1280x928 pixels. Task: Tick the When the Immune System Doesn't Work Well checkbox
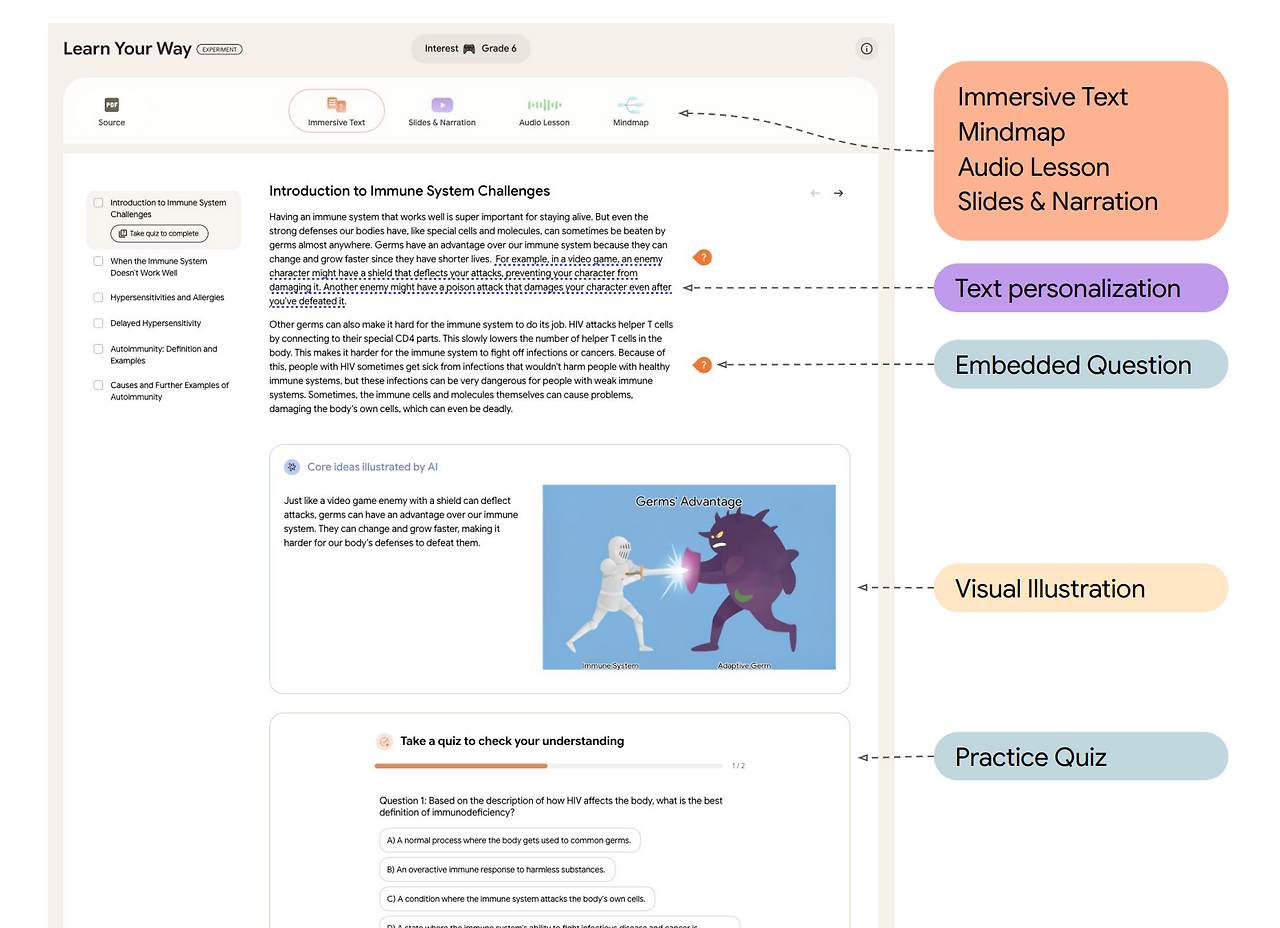pyautogui.click(x=98, y=261)
